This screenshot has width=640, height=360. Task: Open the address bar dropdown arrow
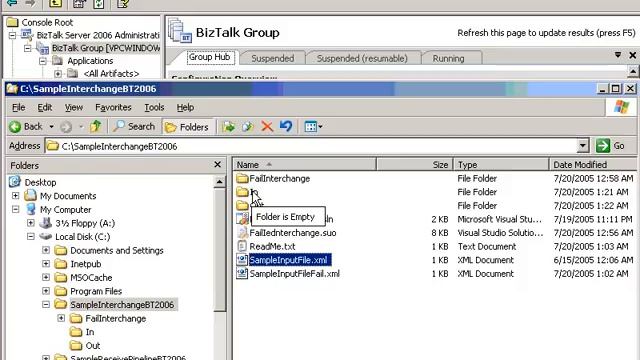point(583,146)
